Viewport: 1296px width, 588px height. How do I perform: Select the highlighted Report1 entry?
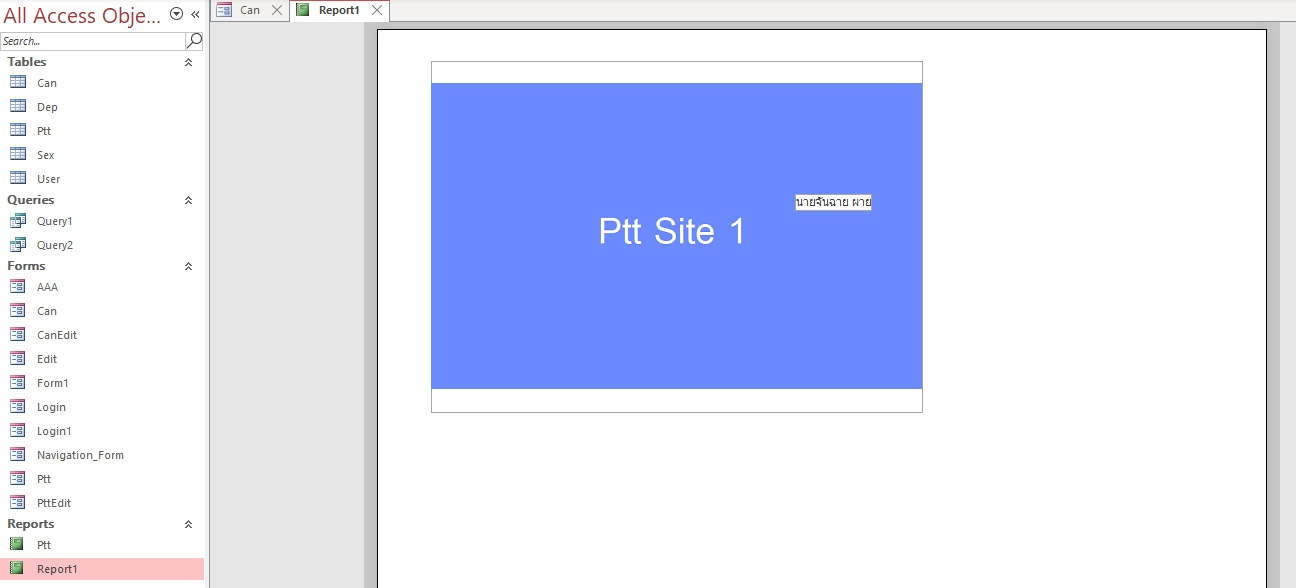(102, 569)
